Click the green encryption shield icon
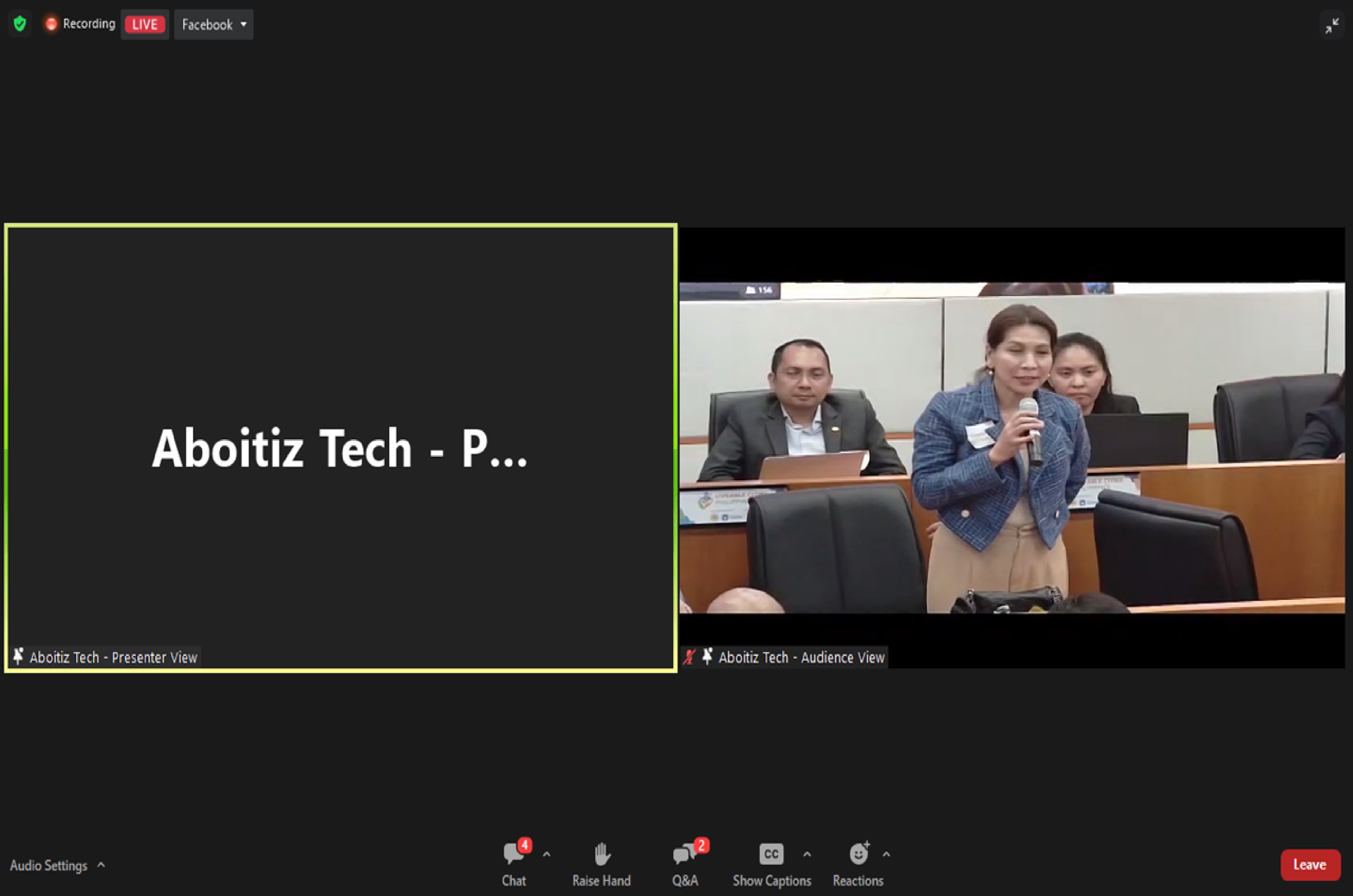Image resolution: width=1353 pixels, height=896 pixels. click(x=20, y=24)
